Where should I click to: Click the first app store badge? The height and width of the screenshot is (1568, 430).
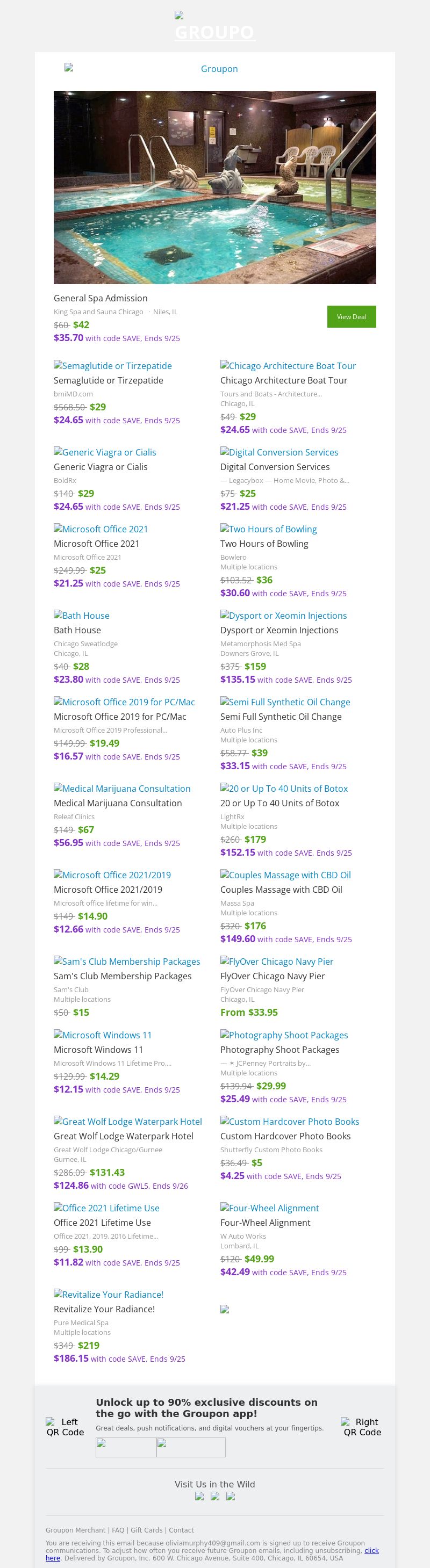126,1447
